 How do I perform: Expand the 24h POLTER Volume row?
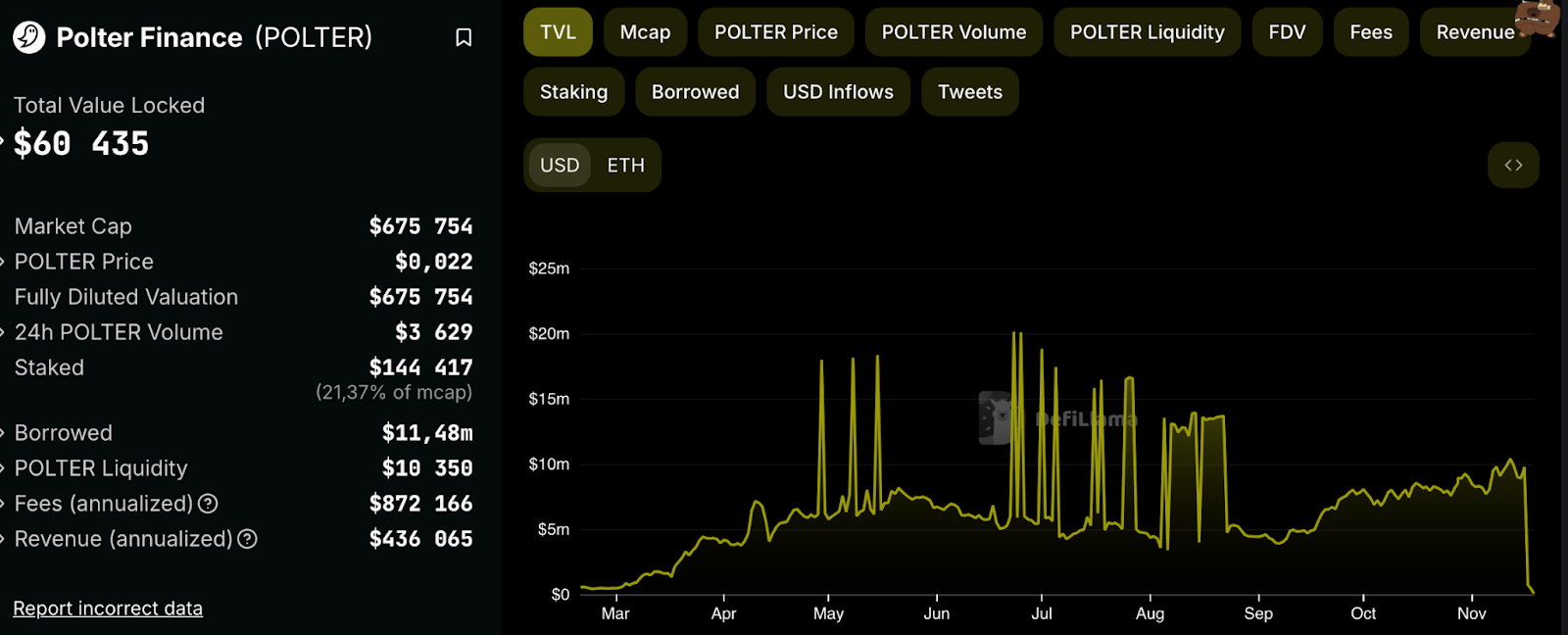[x=3, y=332]
